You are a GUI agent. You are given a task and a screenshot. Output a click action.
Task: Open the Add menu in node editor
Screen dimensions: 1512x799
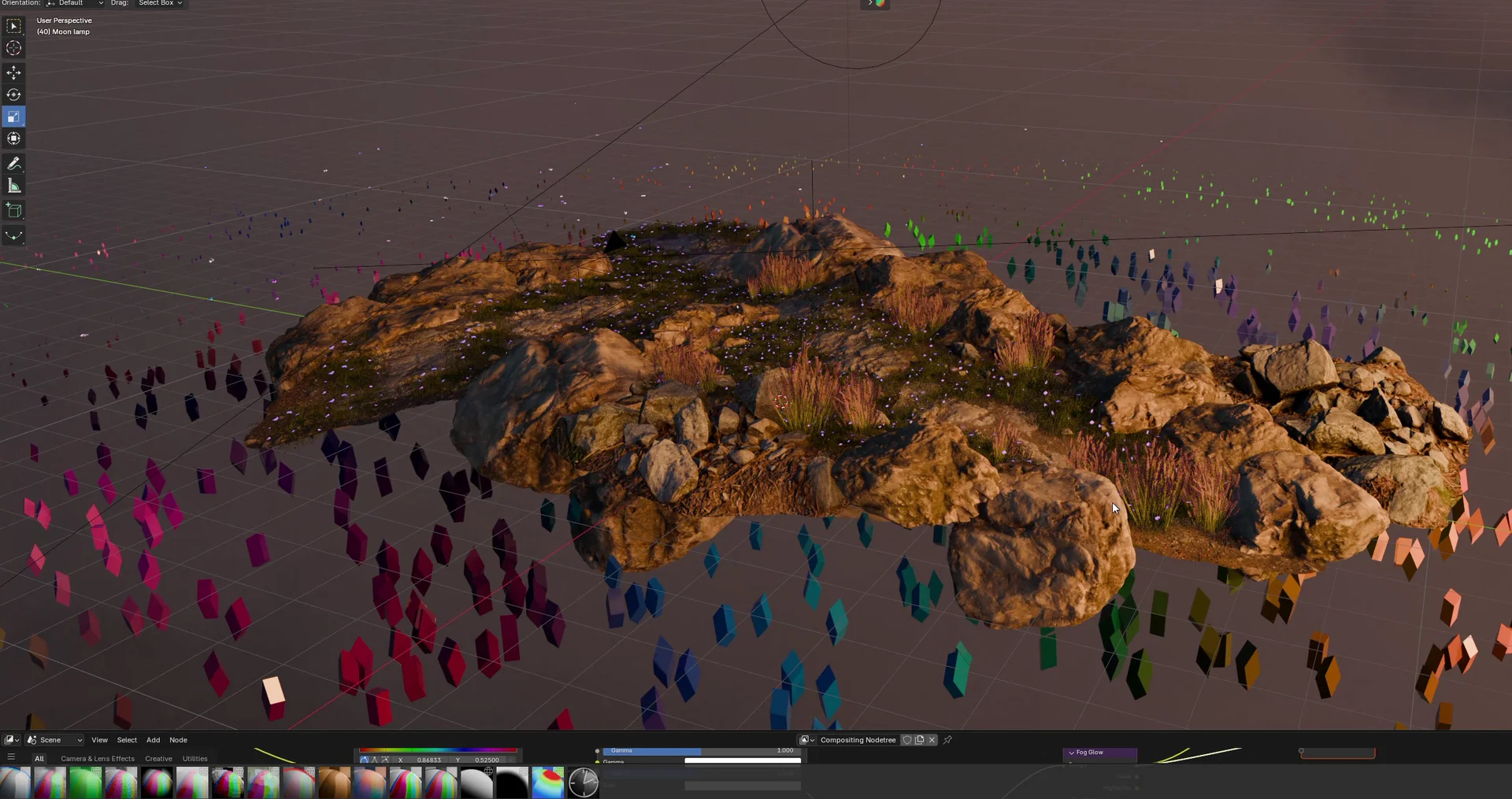(153, 740)
